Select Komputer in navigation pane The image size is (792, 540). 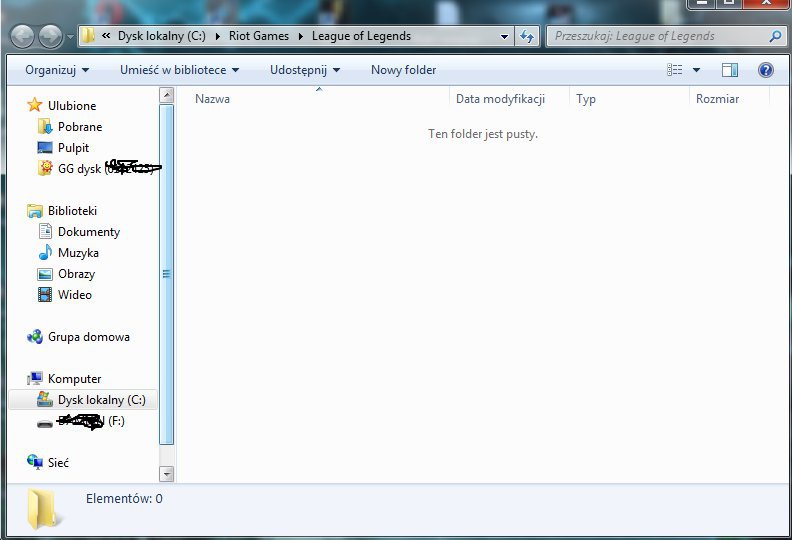point(74,379)
